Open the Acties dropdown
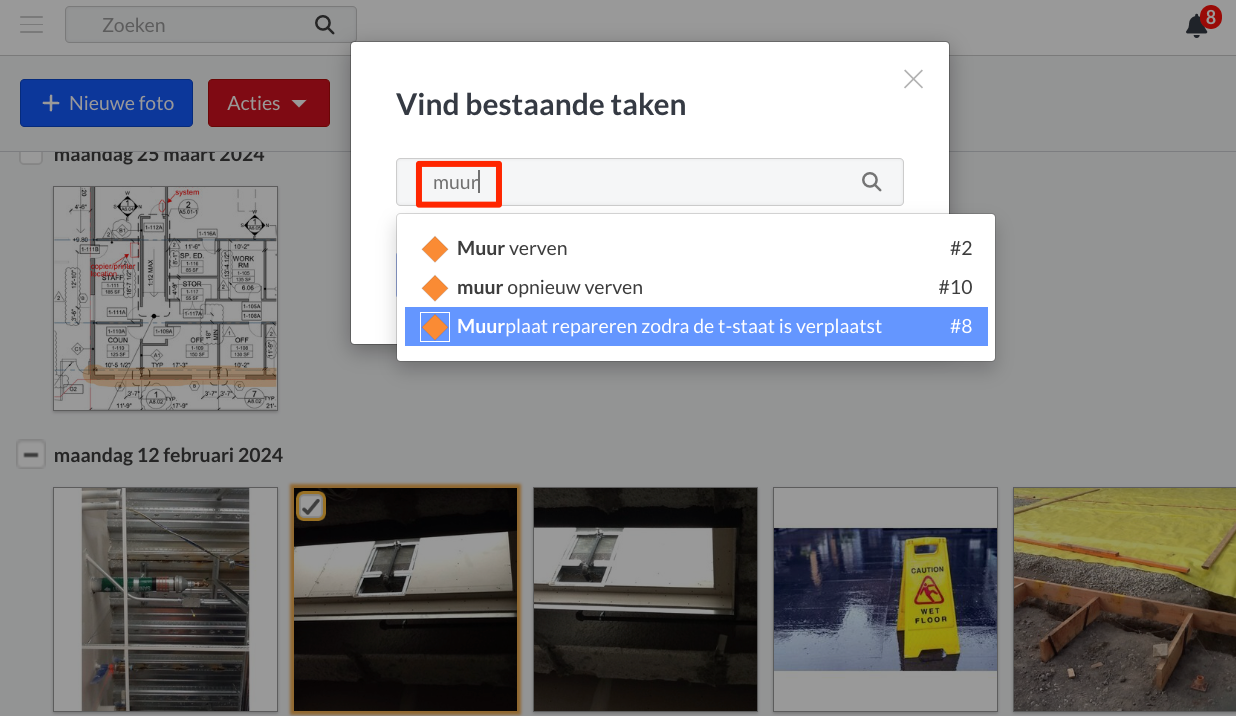The height and width of the screenshot is (716, 1236). 268,102
